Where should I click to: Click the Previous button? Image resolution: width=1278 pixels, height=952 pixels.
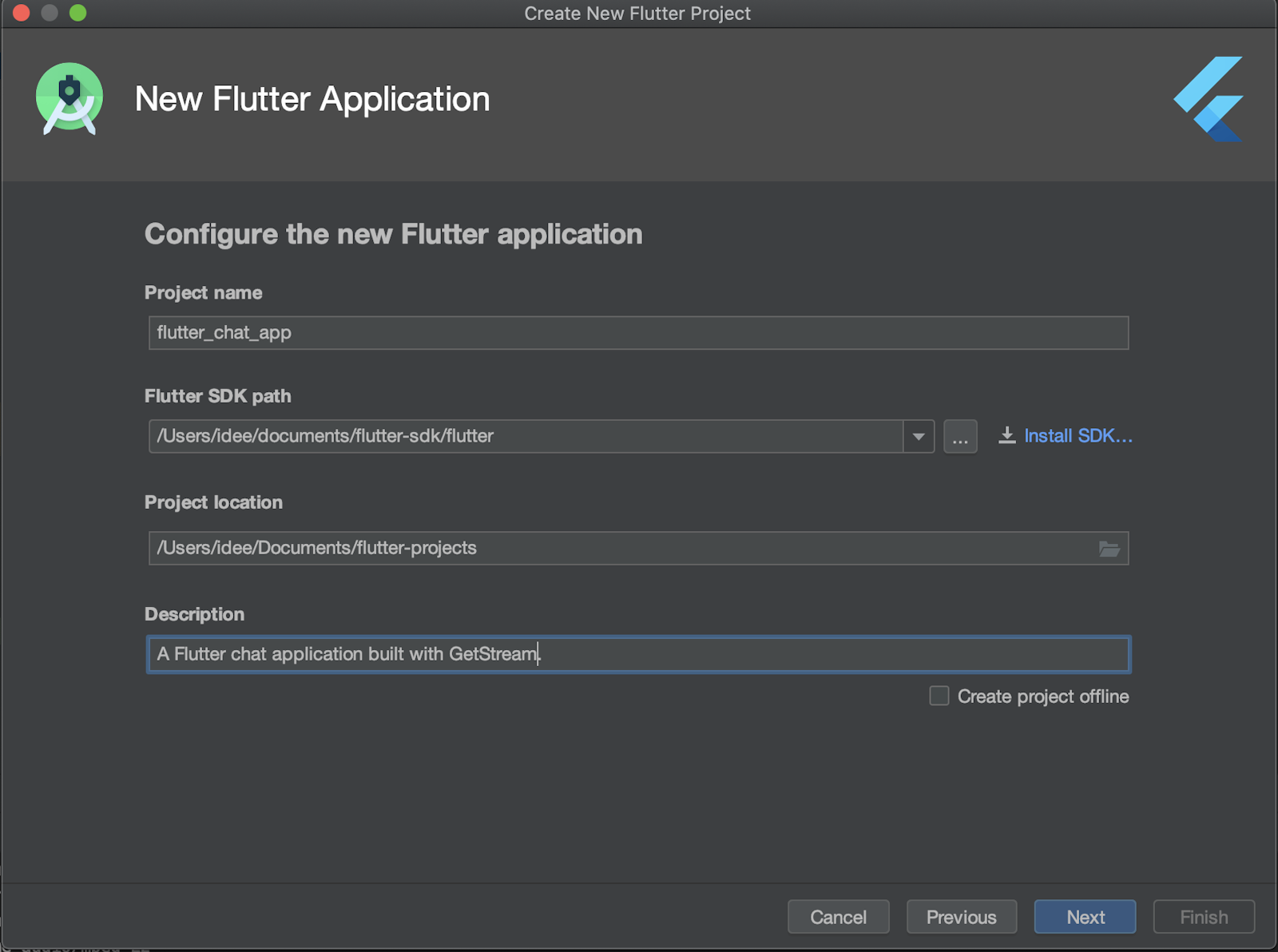(961, 917)
